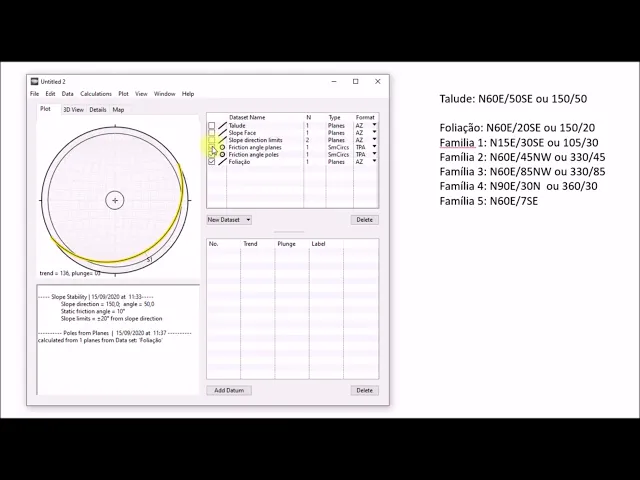
Task: Click the Slope direction limits line symbol
Action: coord(222,140)
